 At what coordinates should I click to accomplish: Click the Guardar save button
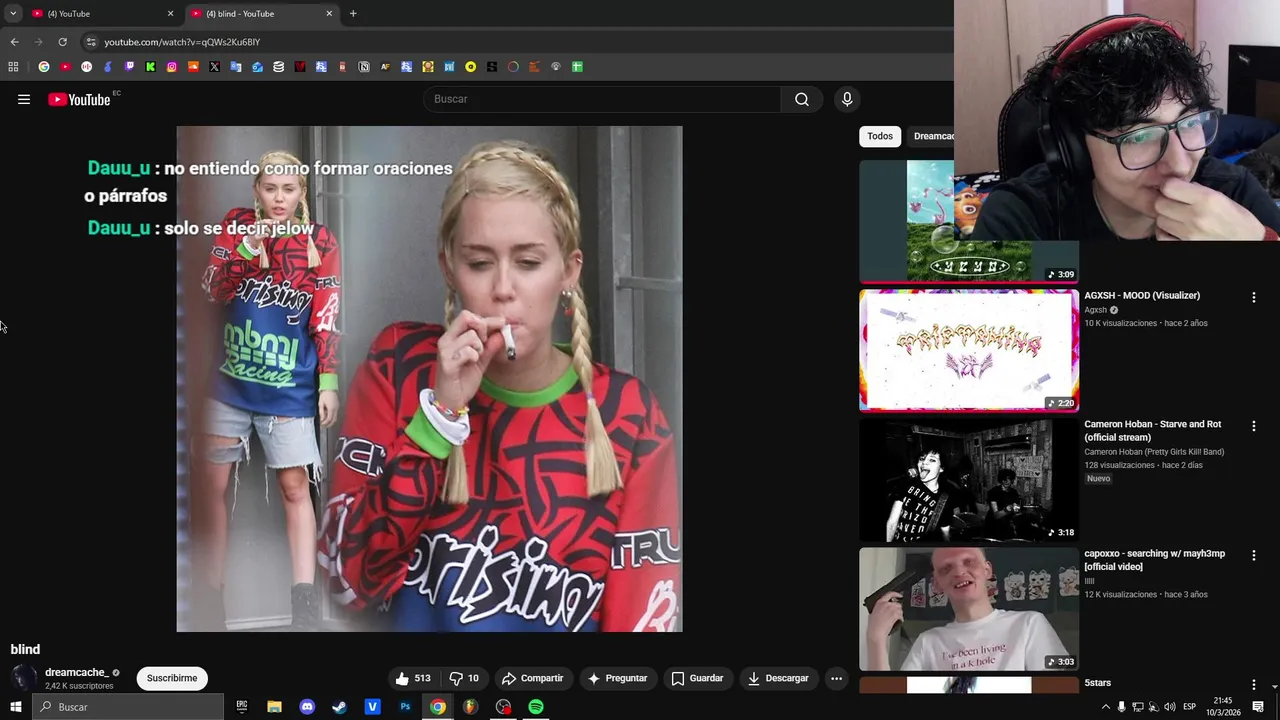click(697, 678)
